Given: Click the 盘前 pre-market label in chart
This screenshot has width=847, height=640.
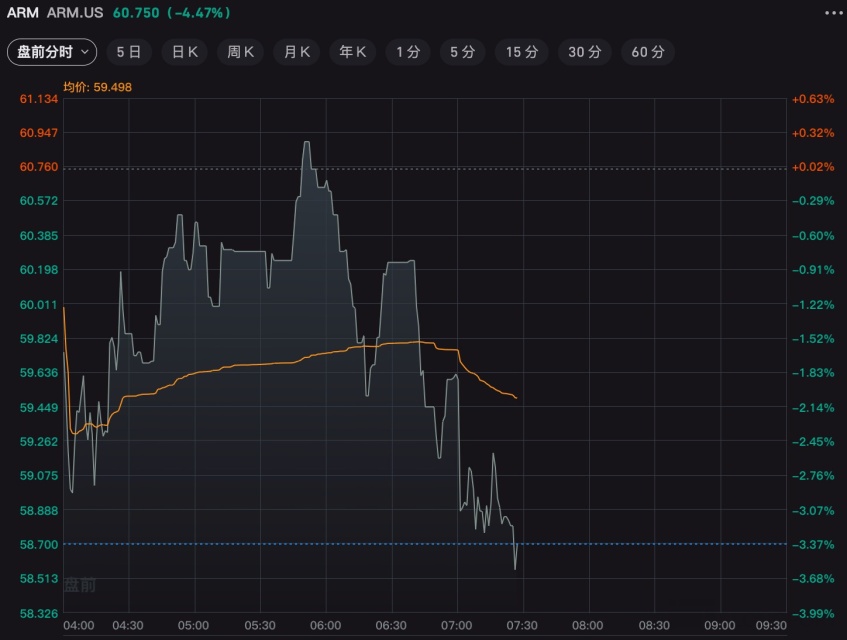Looking at the screenshot, I should (80, 585).
